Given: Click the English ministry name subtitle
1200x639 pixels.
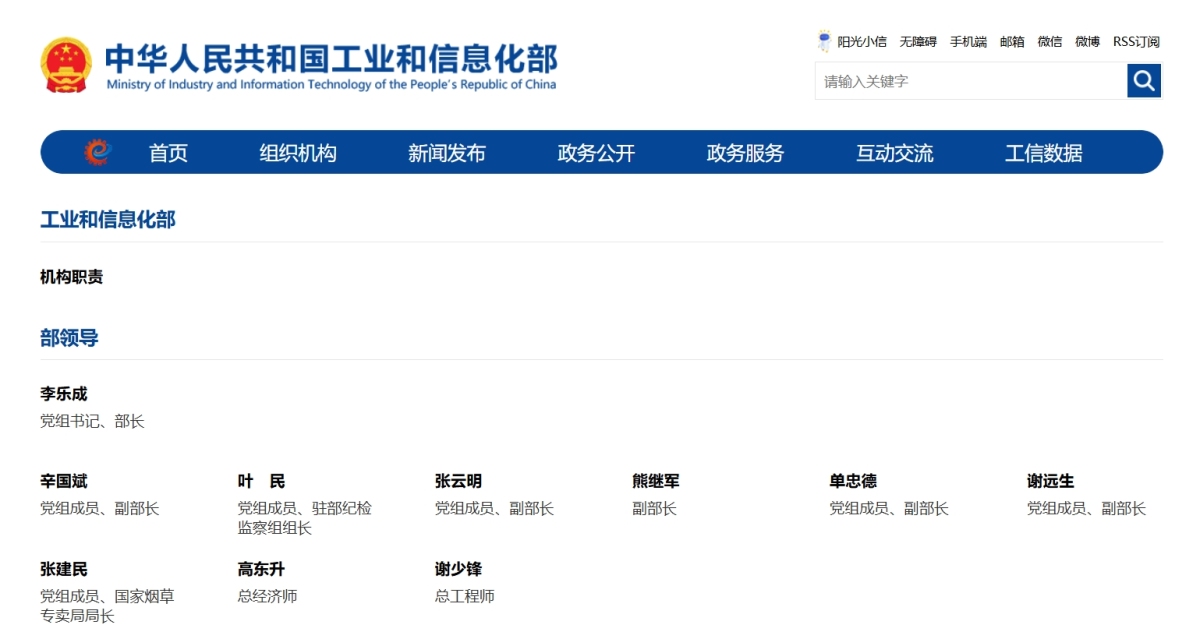Looking at the screenshot, I should click(331, 85).
